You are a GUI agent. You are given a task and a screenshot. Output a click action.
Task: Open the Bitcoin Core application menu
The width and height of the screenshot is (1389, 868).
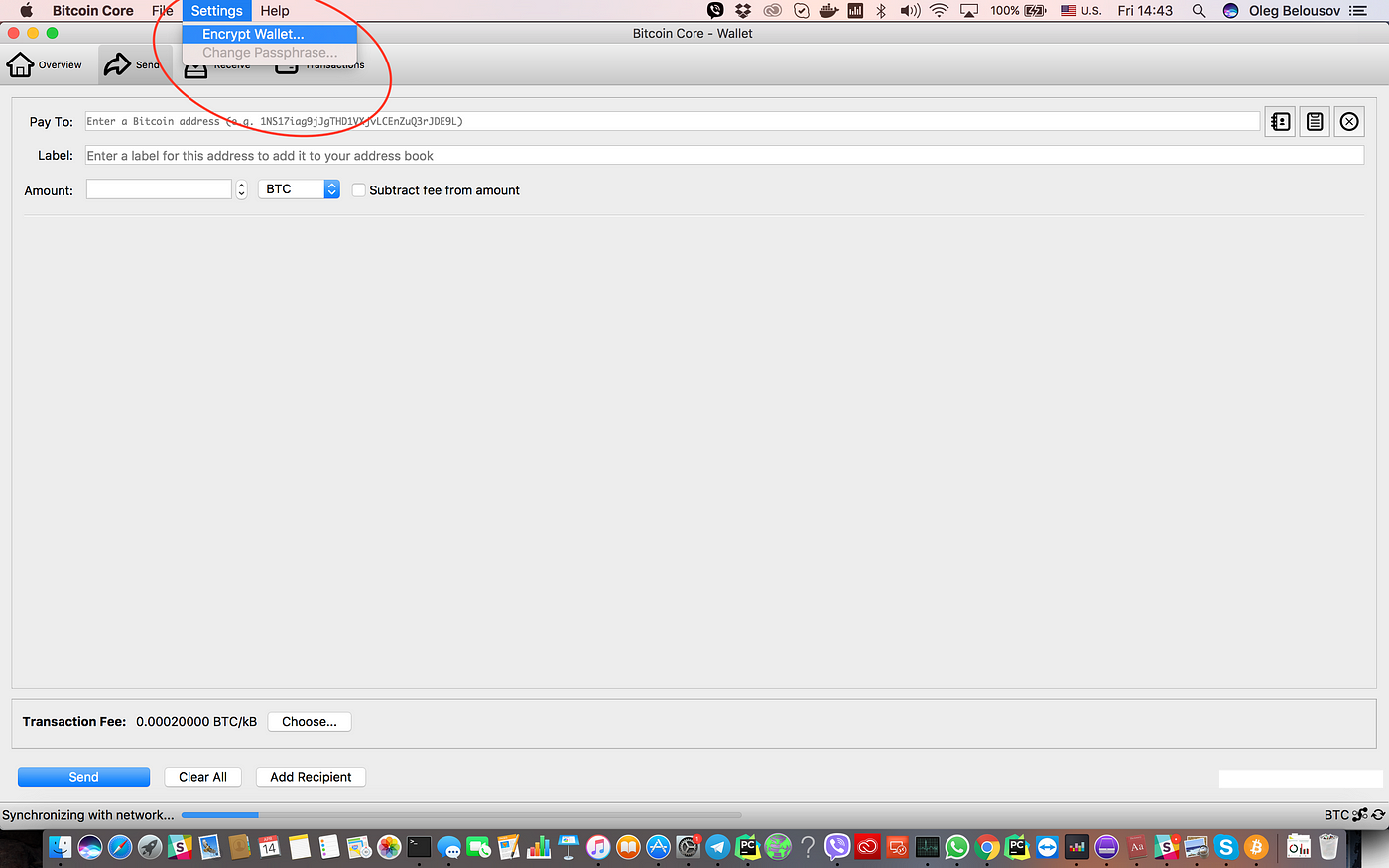click(92, 11)
